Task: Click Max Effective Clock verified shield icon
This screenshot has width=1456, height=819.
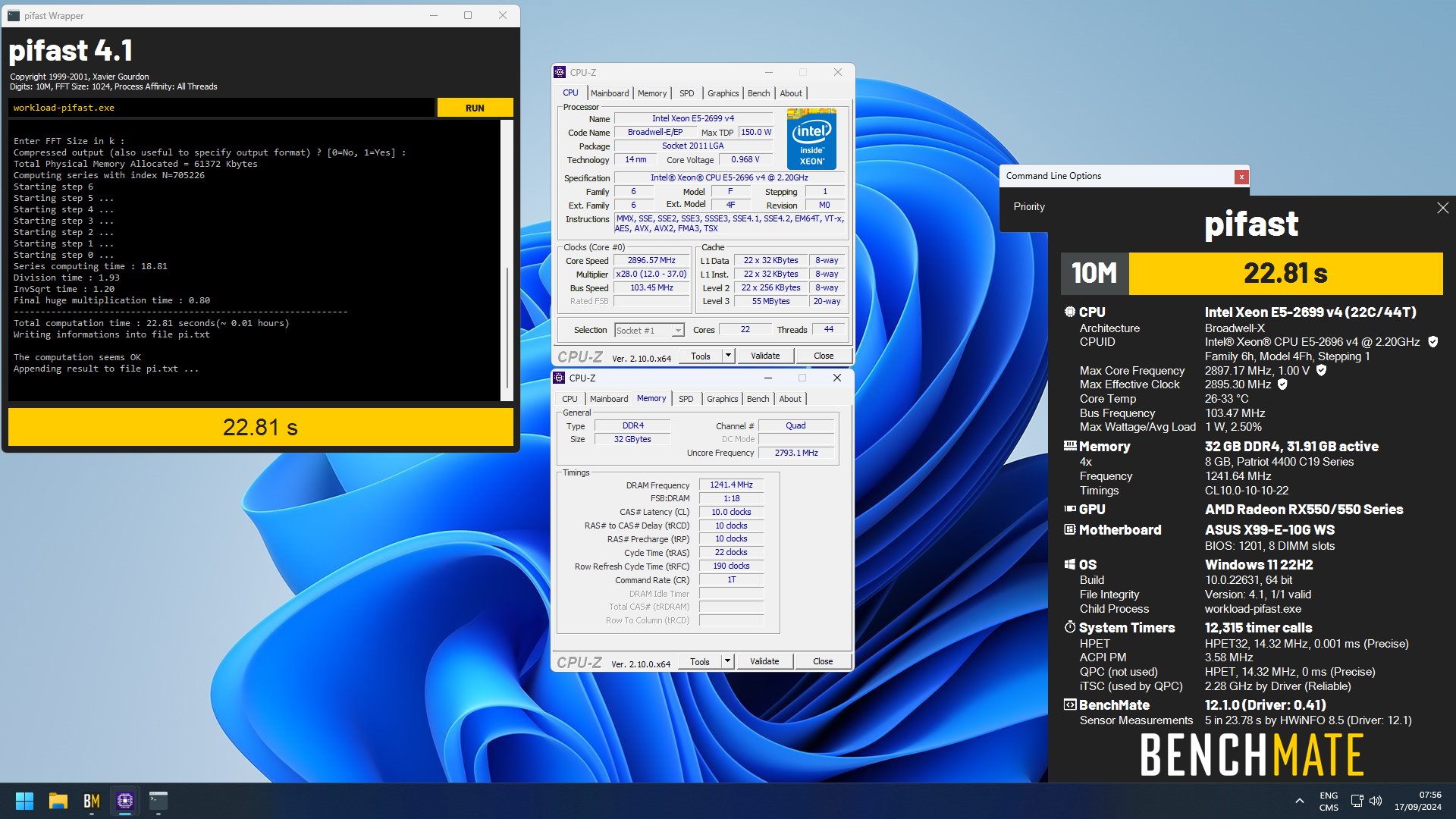Action: [1282, 384]
